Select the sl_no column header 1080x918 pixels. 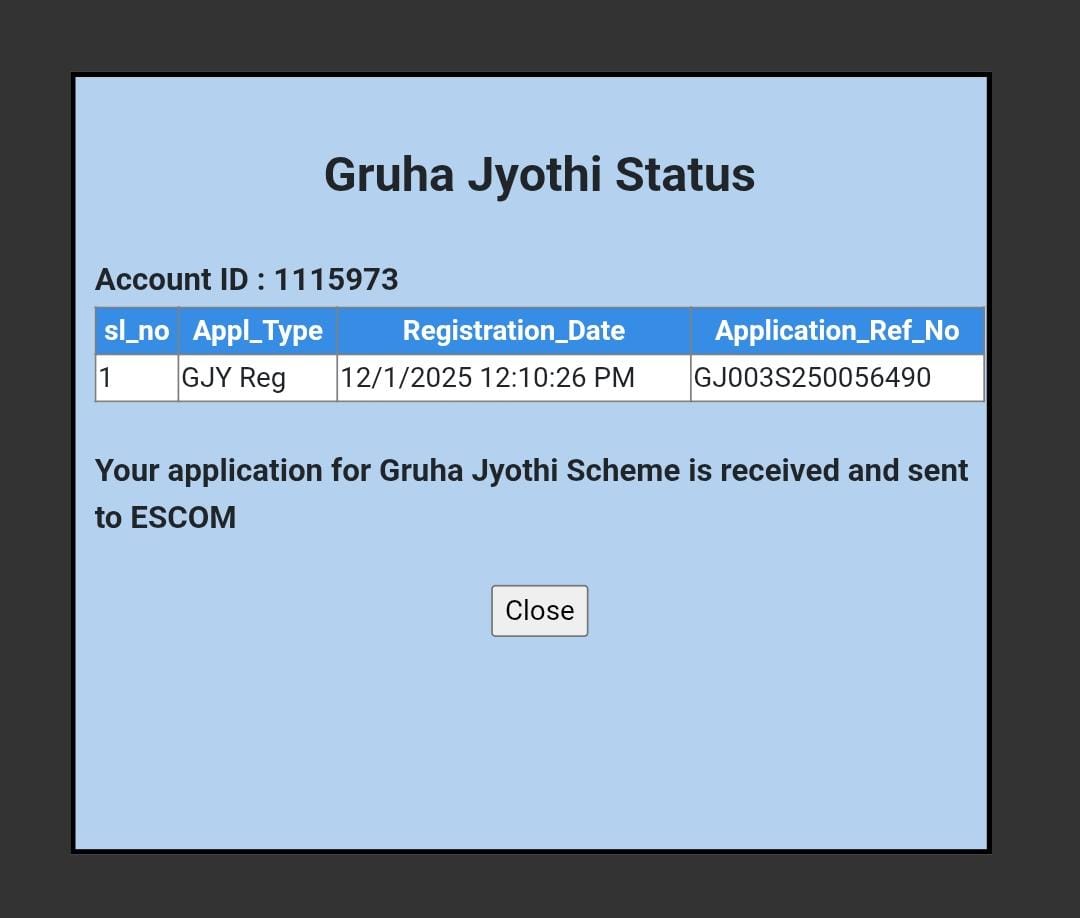(x=137, y=331)
